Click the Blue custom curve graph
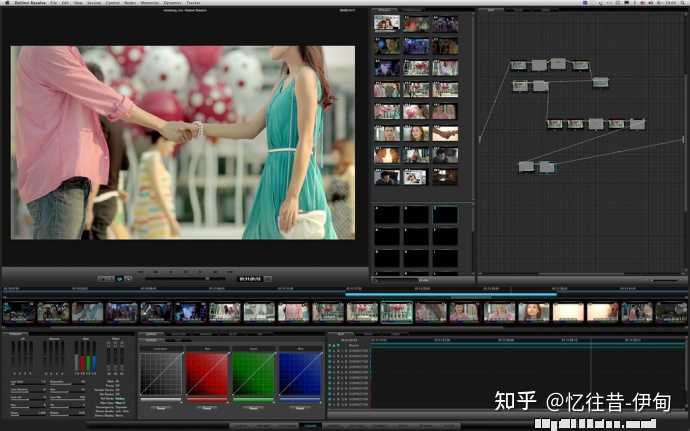Viewport: 690px width, 431px height. tap(300, 373)
